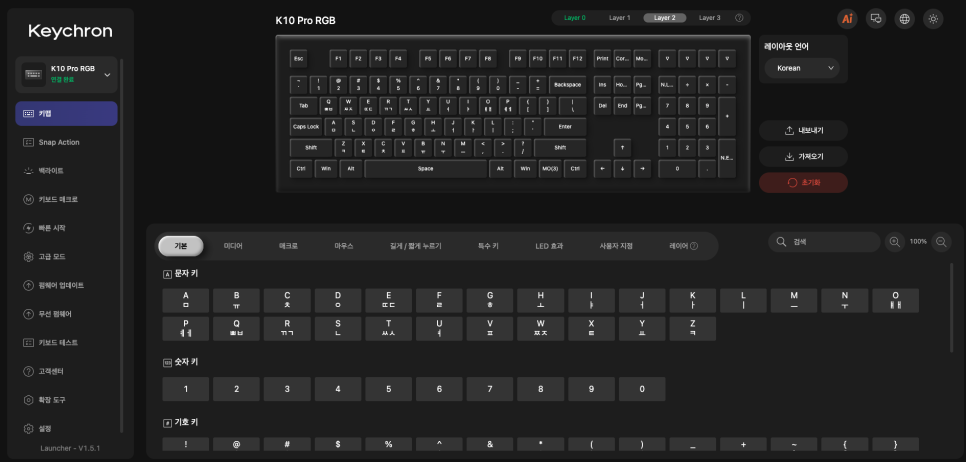Select the Backspace key on keyboard preview
Viewport: 966px width, 462px height.
[567, 84]
